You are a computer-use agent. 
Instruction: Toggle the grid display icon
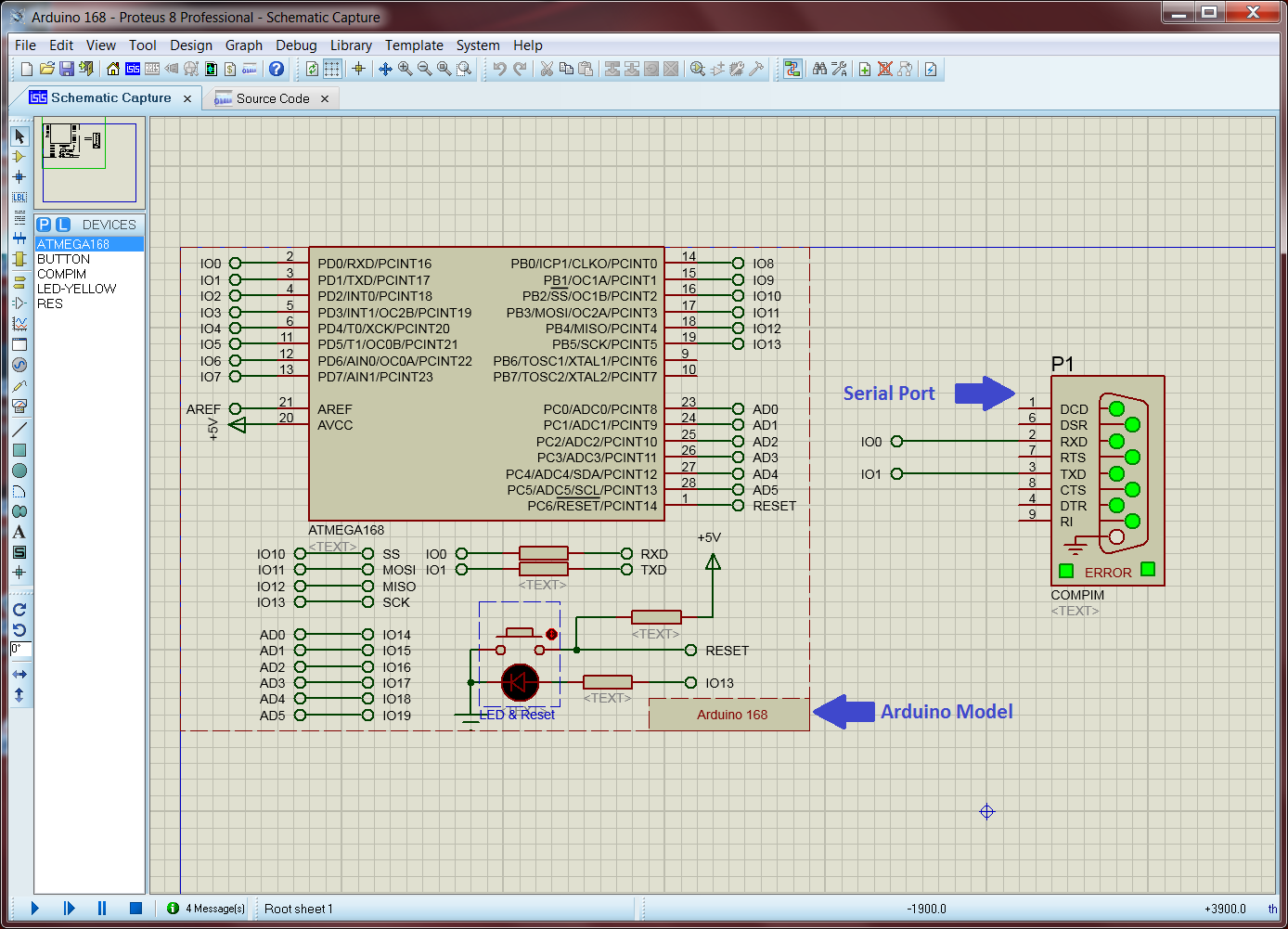point(332,69)
